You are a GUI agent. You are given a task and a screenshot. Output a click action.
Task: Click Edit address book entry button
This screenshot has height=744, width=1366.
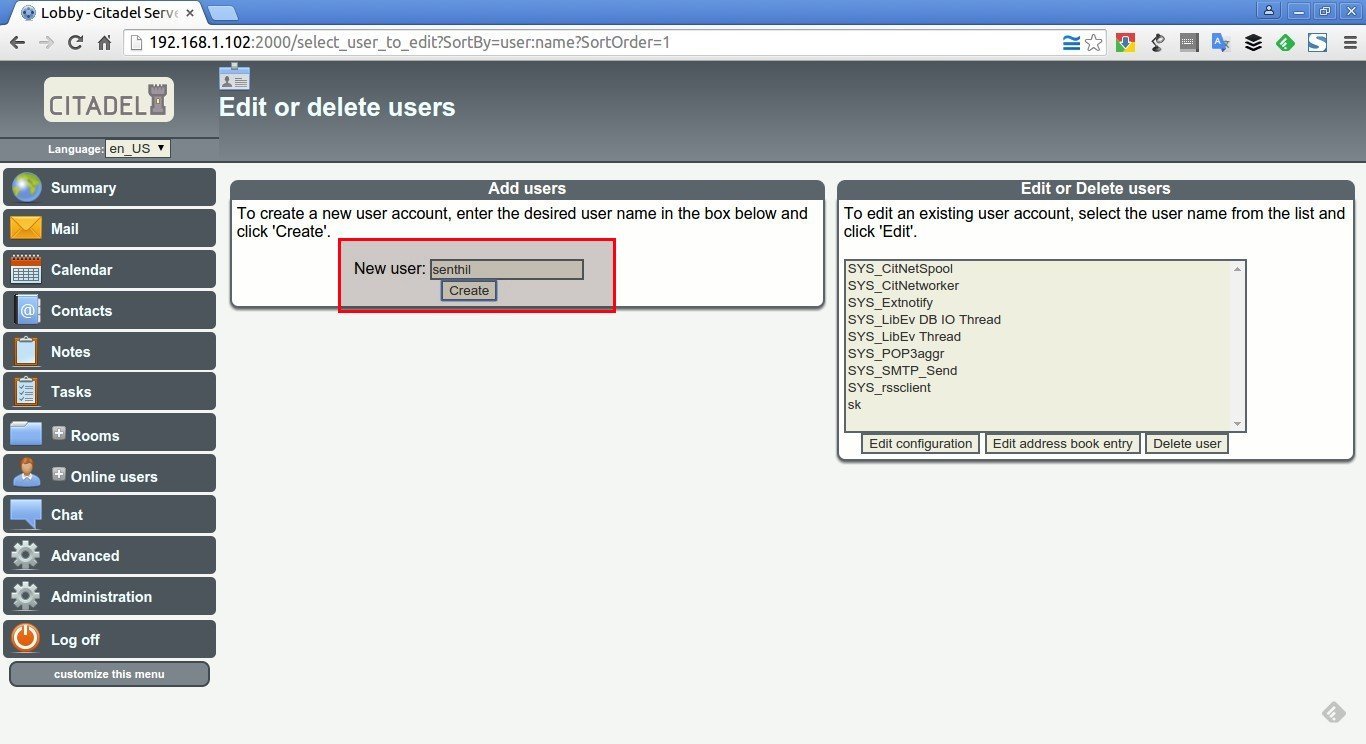pyautogui.click(x=1062, y=443)
